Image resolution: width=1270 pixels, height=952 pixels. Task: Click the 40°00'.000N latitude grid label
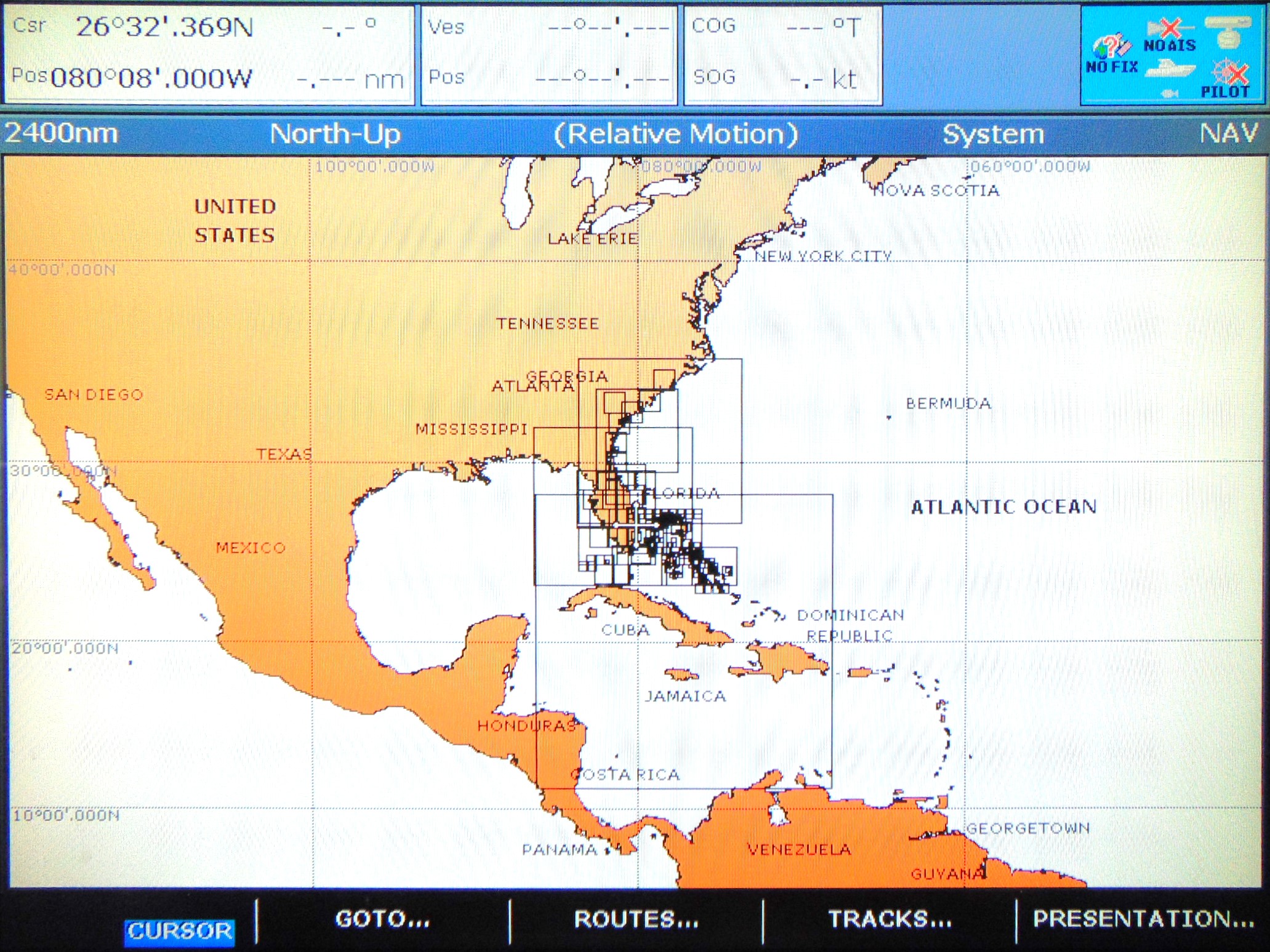click(62, 270)
